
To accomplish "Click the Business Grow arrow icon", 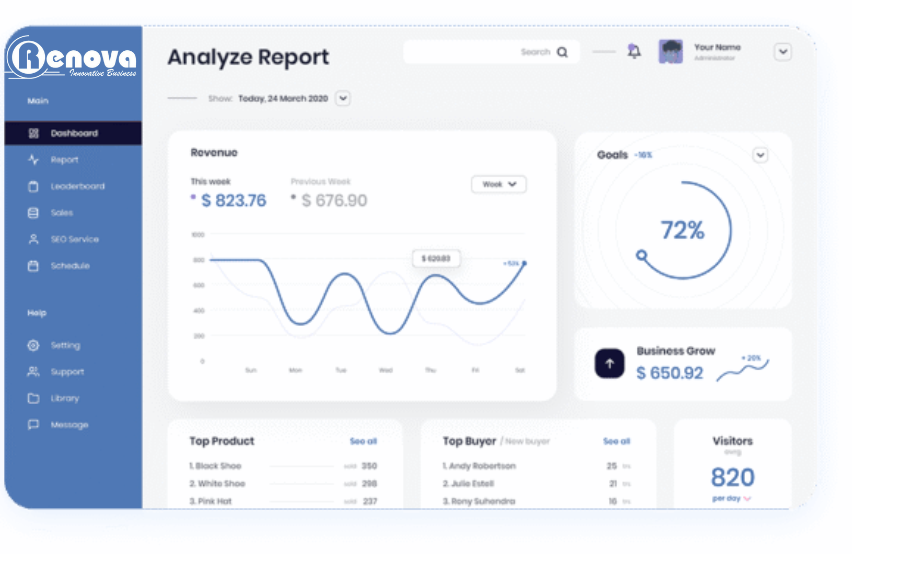I will pyautogui.click(x=609, y=364).
